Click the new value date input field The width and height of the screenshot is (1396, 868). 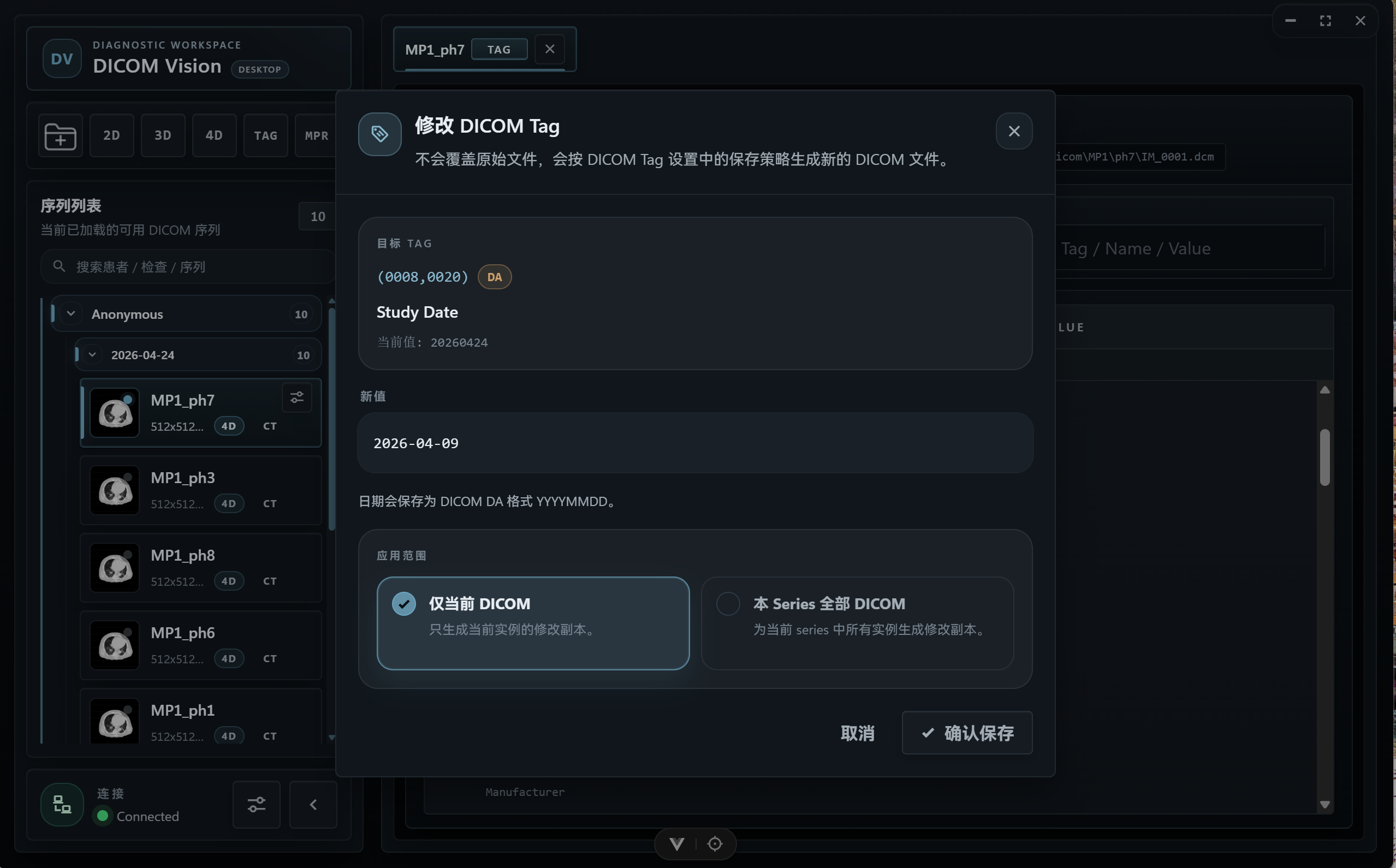(x=695, y=443)
